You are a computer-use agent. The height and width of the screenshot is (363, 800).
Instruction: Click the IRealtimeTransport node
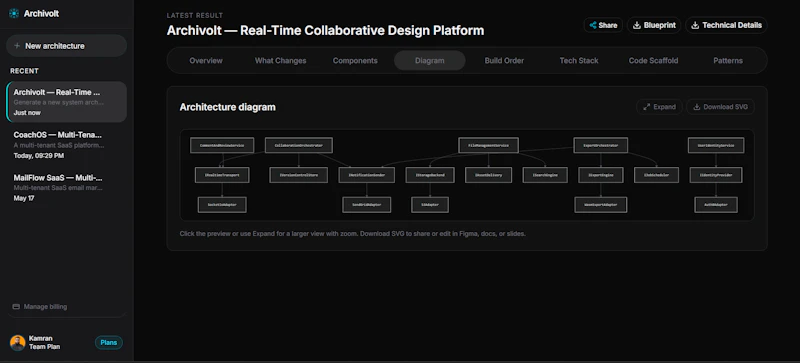click(222, 175)
